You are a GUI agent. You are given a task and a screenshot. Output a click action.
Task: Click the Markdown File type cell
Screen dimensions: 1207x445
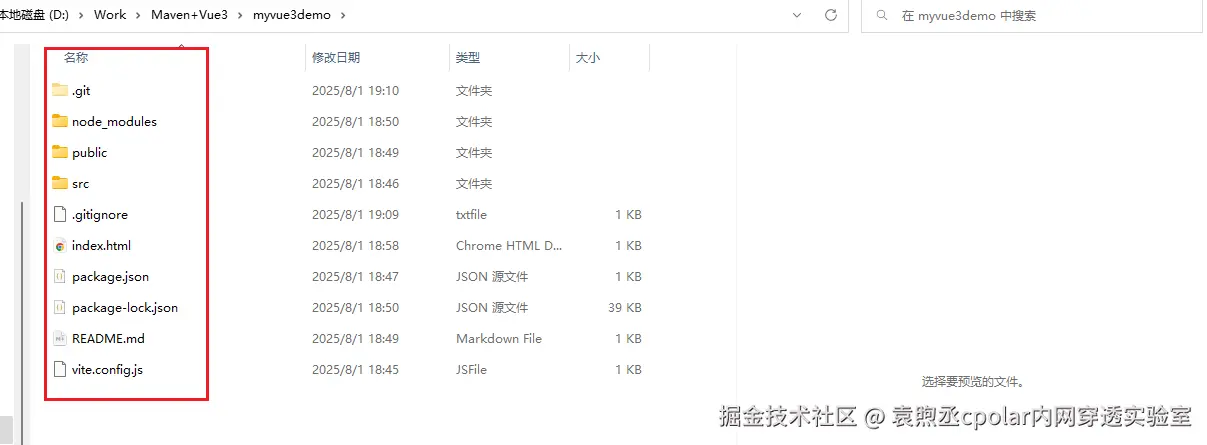pyautogui.click(x=499, y=339)
